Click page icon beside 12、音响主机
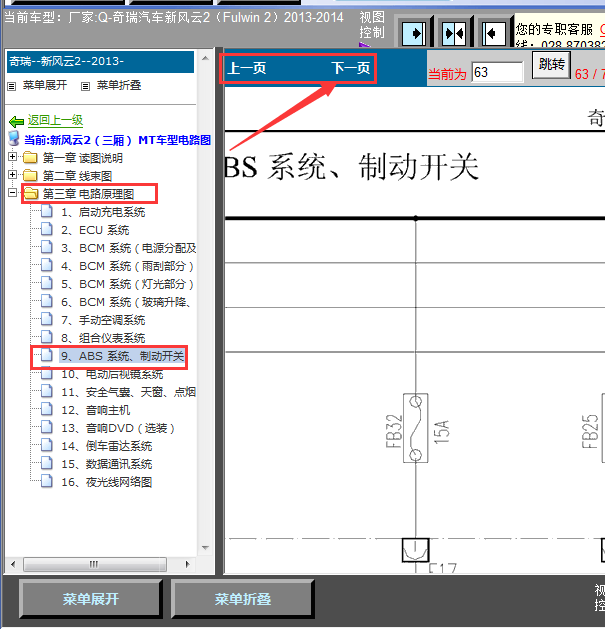Image resolution: width=605 pixels, height=629 pixels. pyautogui.click(x=47, y=409)
